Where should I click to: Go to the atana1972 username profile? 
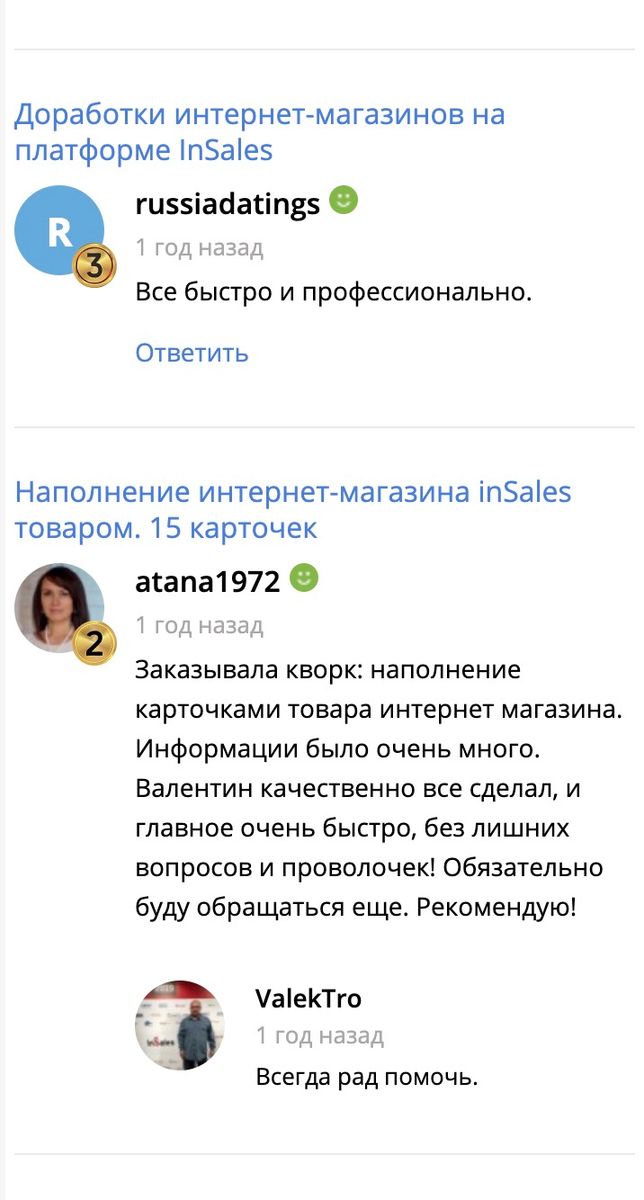coord(207,582)
